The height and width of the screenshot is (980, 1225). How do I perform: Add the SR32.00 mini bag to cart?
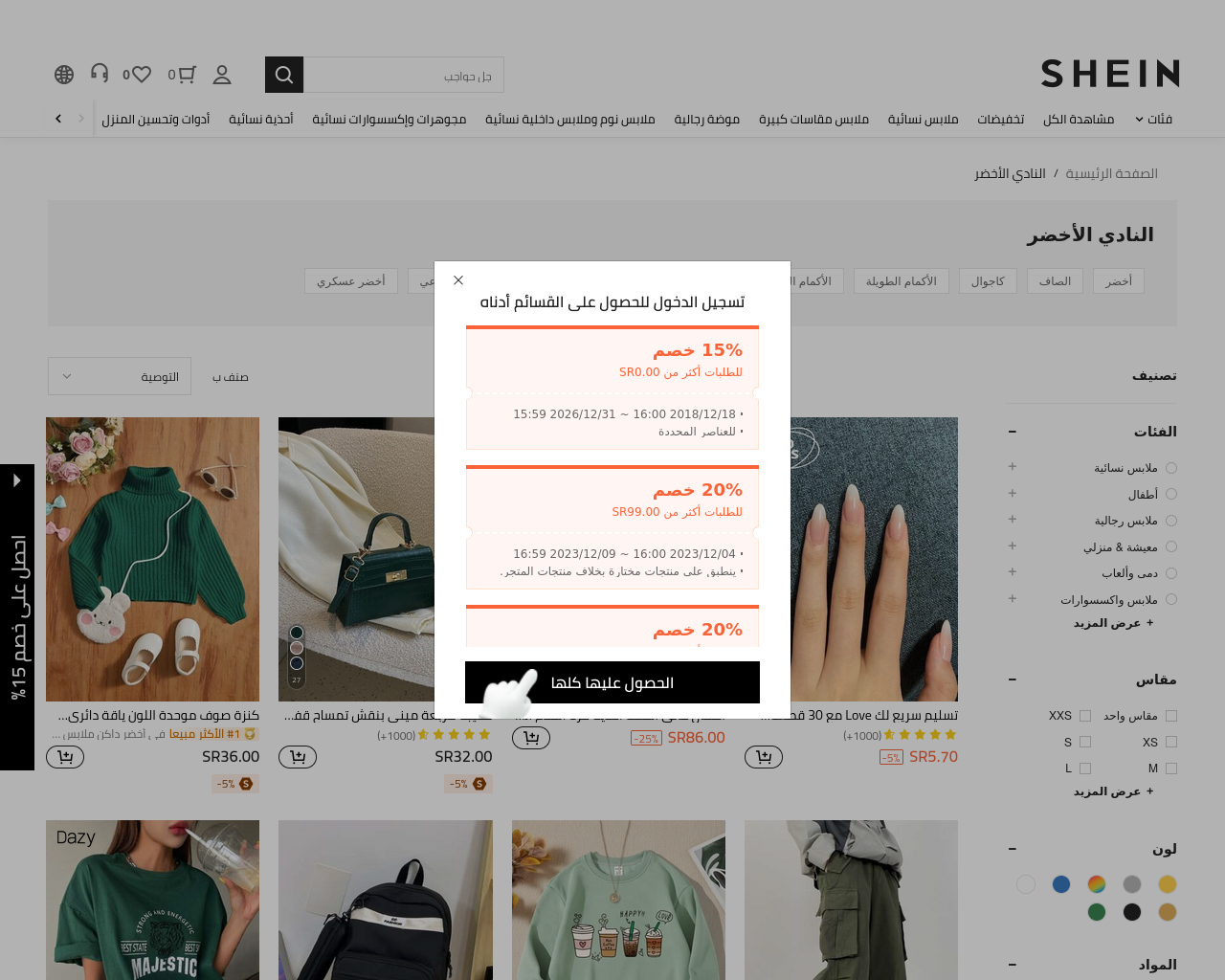tap(298, 757)
